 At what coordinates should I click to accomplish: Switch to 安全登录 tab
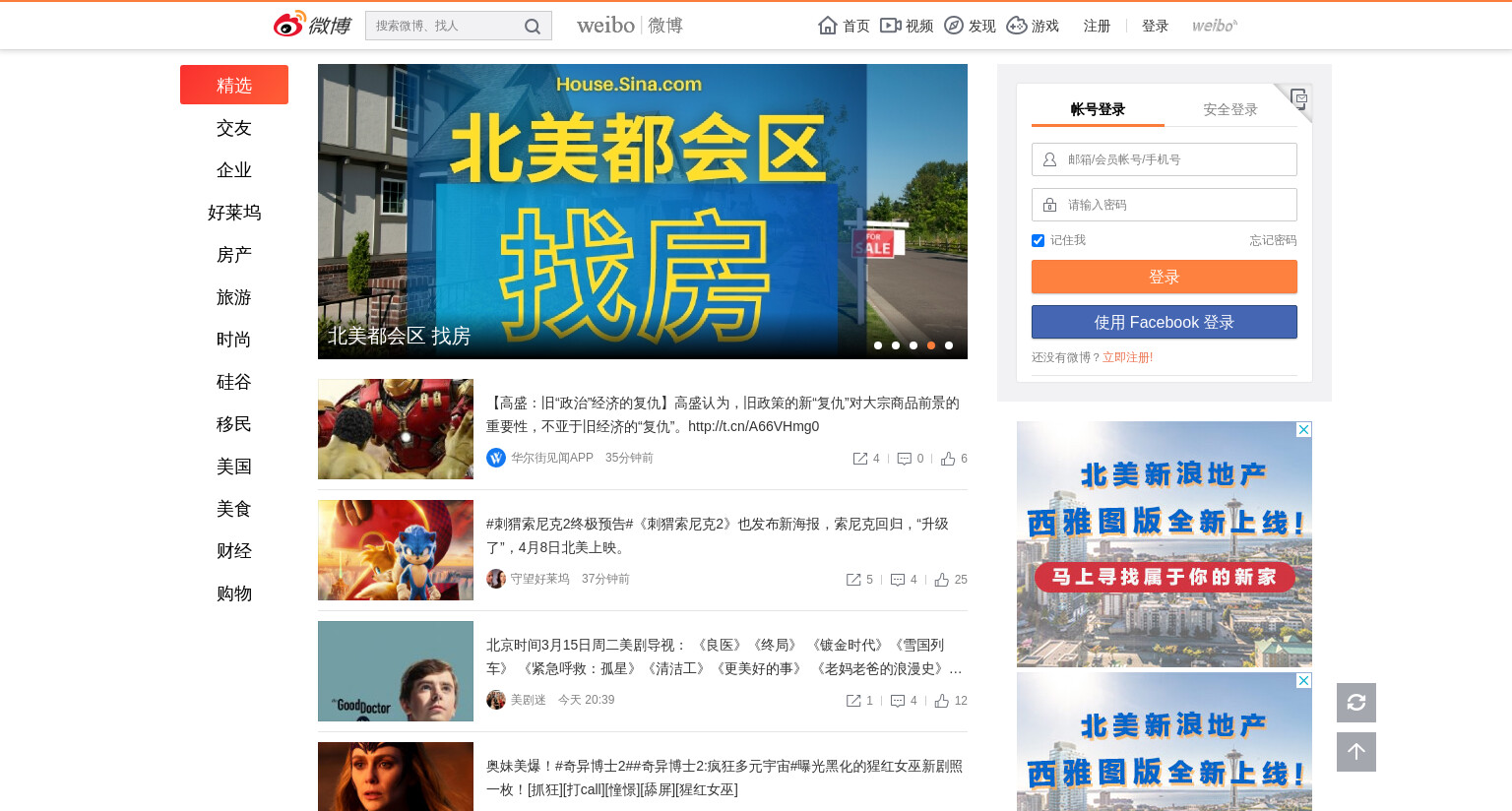coord(1230,109)
